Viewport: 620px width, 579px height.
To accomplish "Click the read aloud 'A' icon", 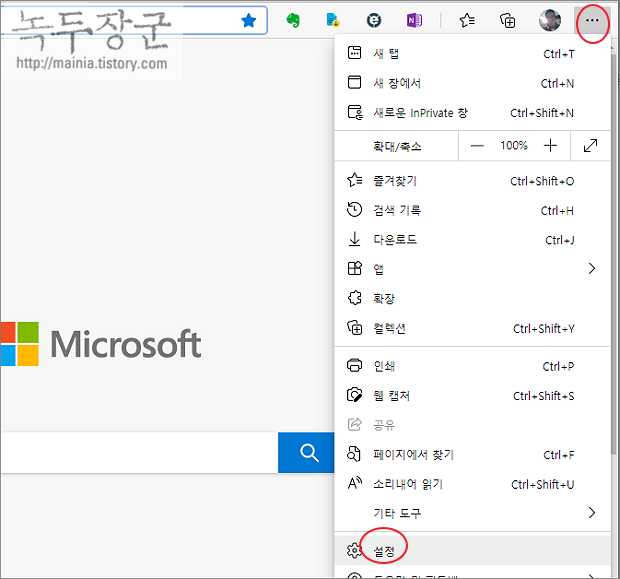I will coord(355,483).
